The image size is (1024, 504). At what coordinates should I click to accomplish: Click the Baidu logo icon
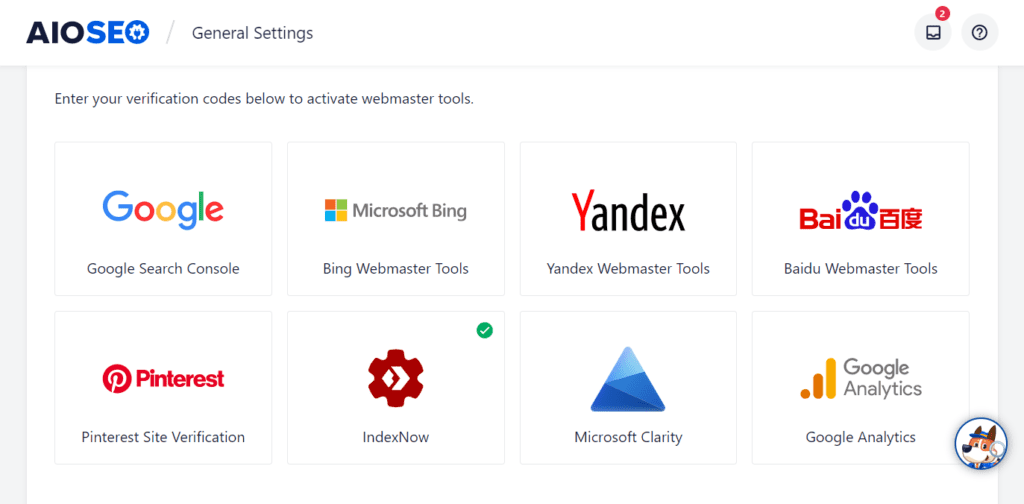tap(860, 211)
